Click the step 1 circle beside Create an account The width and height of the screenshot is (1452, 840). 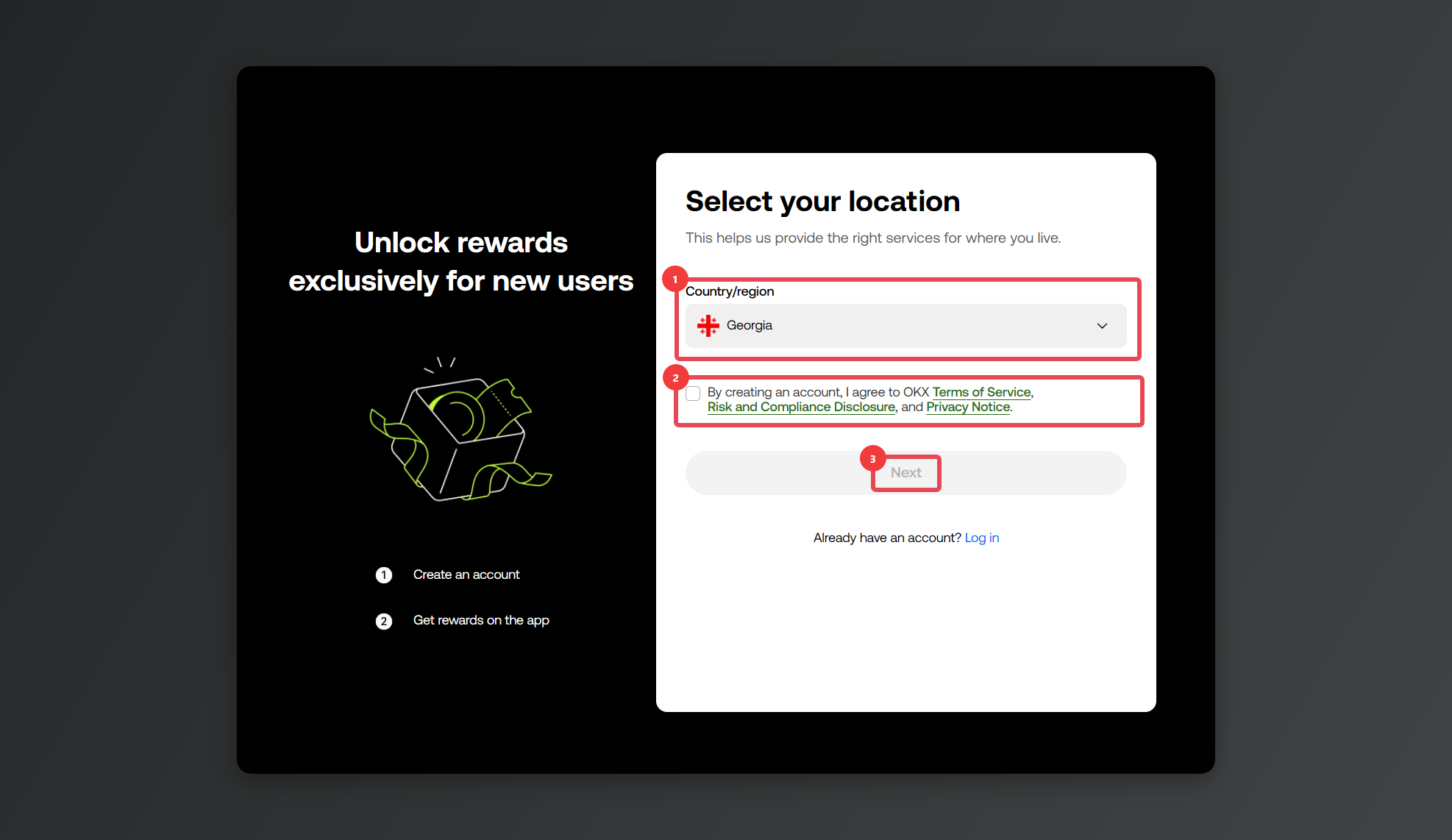[384, 575]
